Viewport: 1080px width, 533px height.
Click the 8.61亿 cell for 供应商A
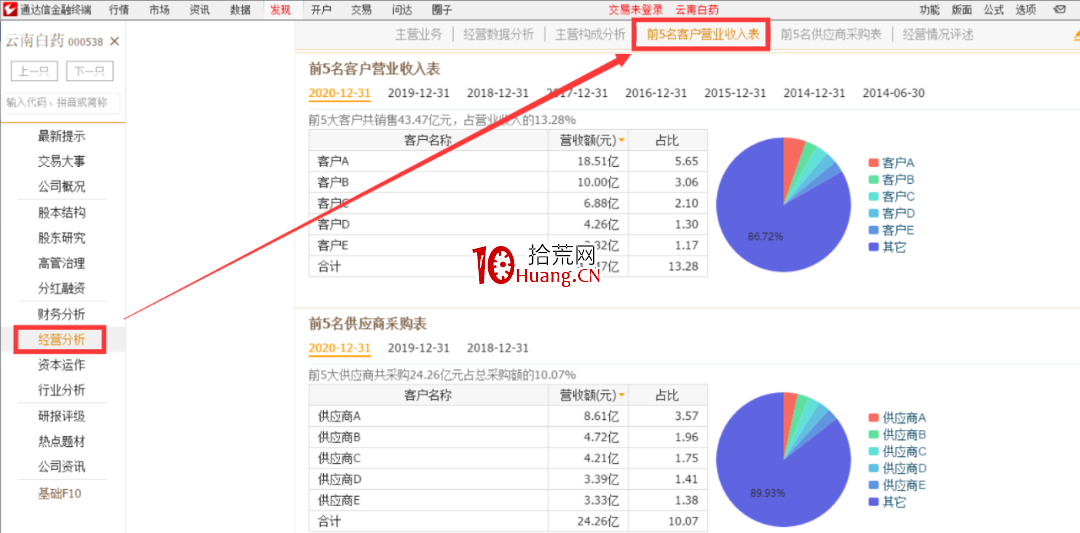pyautogui.click(x=589, y=416)
